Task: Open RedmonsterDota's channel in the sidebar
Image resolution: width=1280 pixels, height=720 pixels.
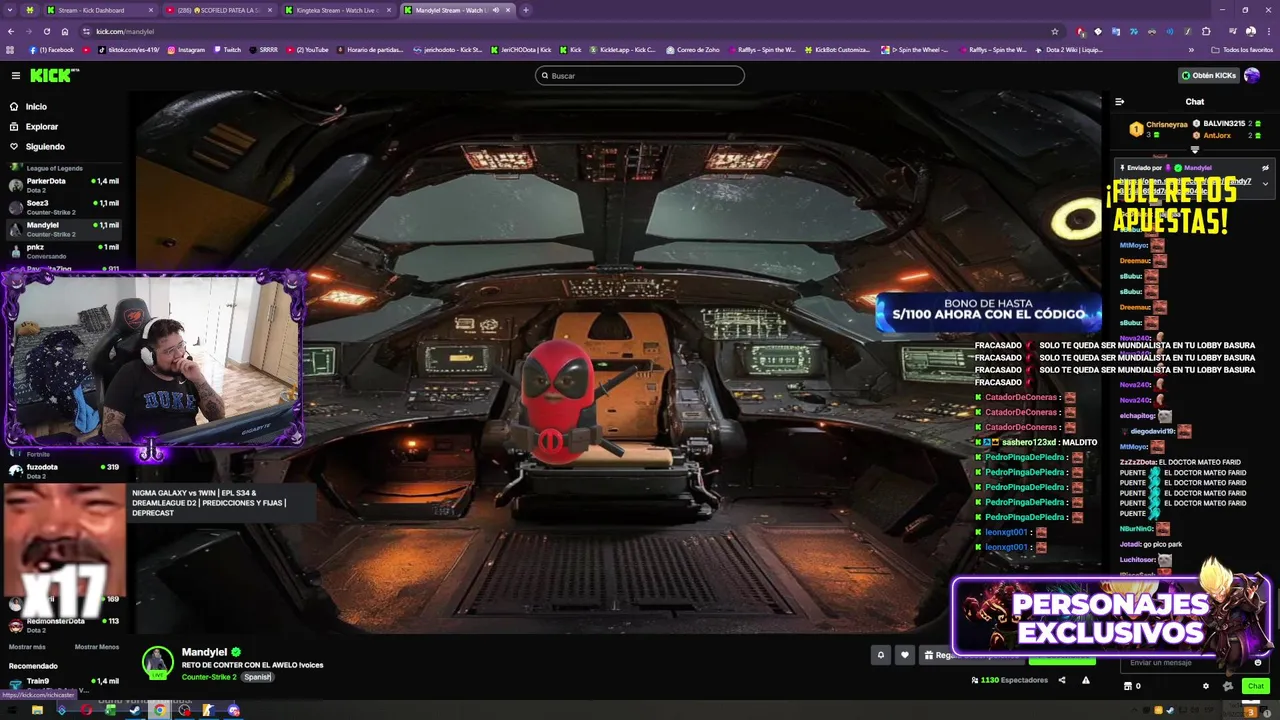Action: click(x=63, y=625)
